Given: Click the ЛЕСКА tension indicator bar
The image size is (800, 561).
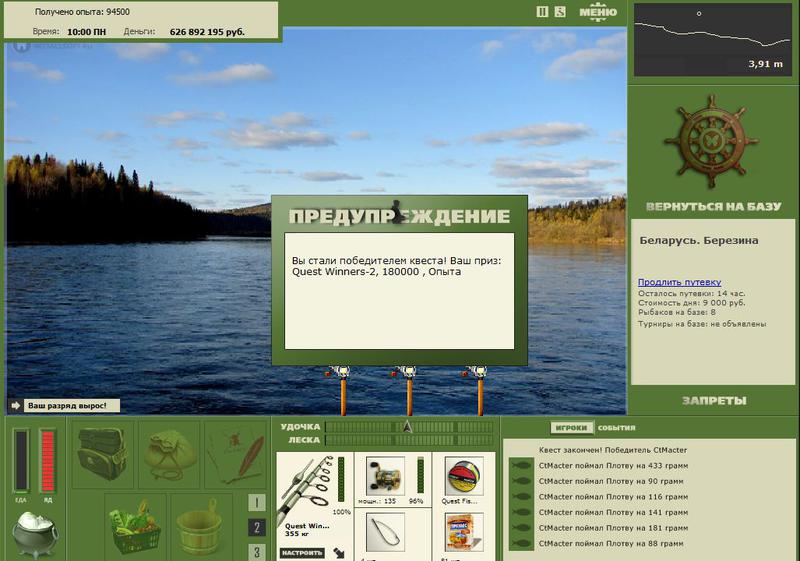Looking at the screenshot, I should tap(409, 440).
